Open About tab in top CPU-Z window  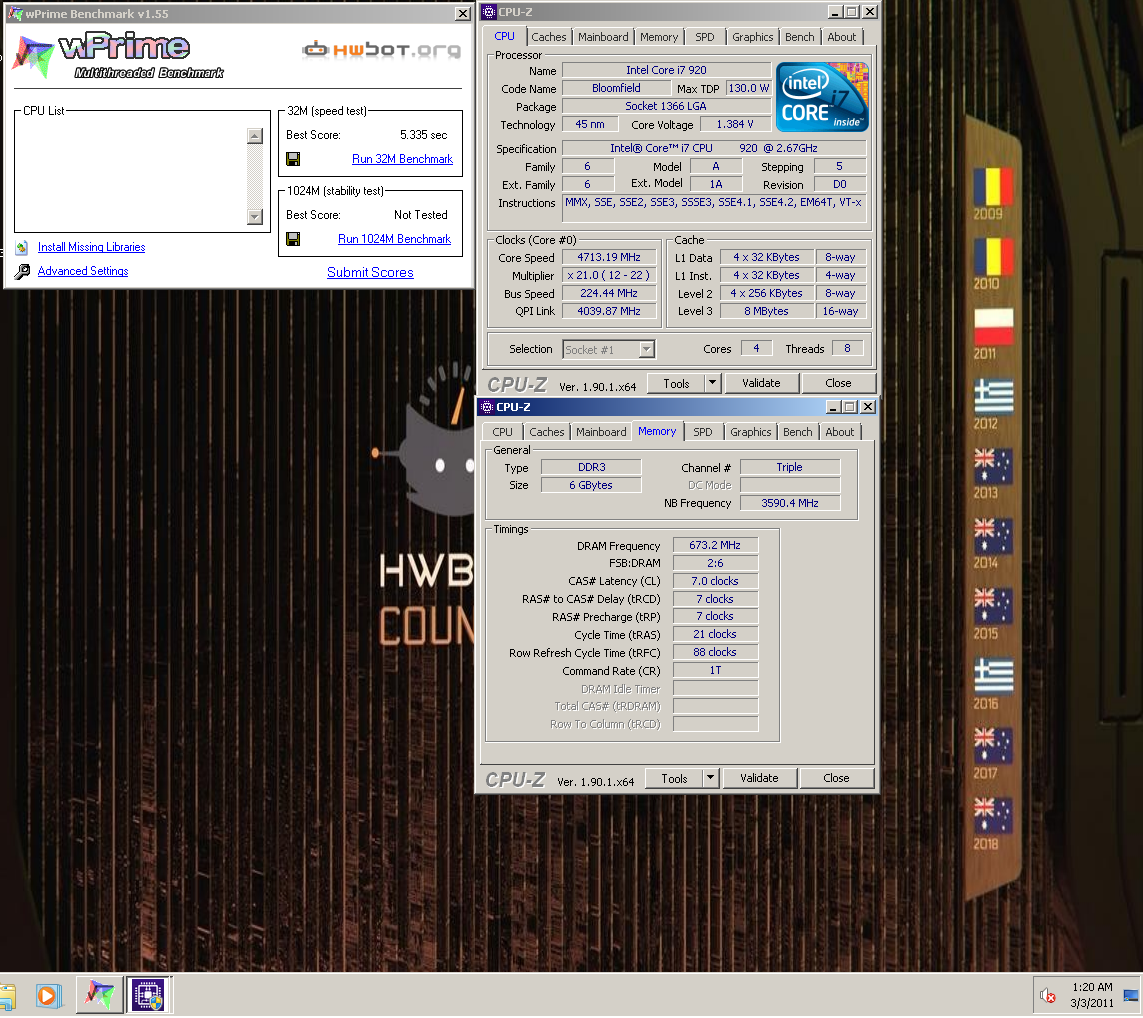pos(841,37)
